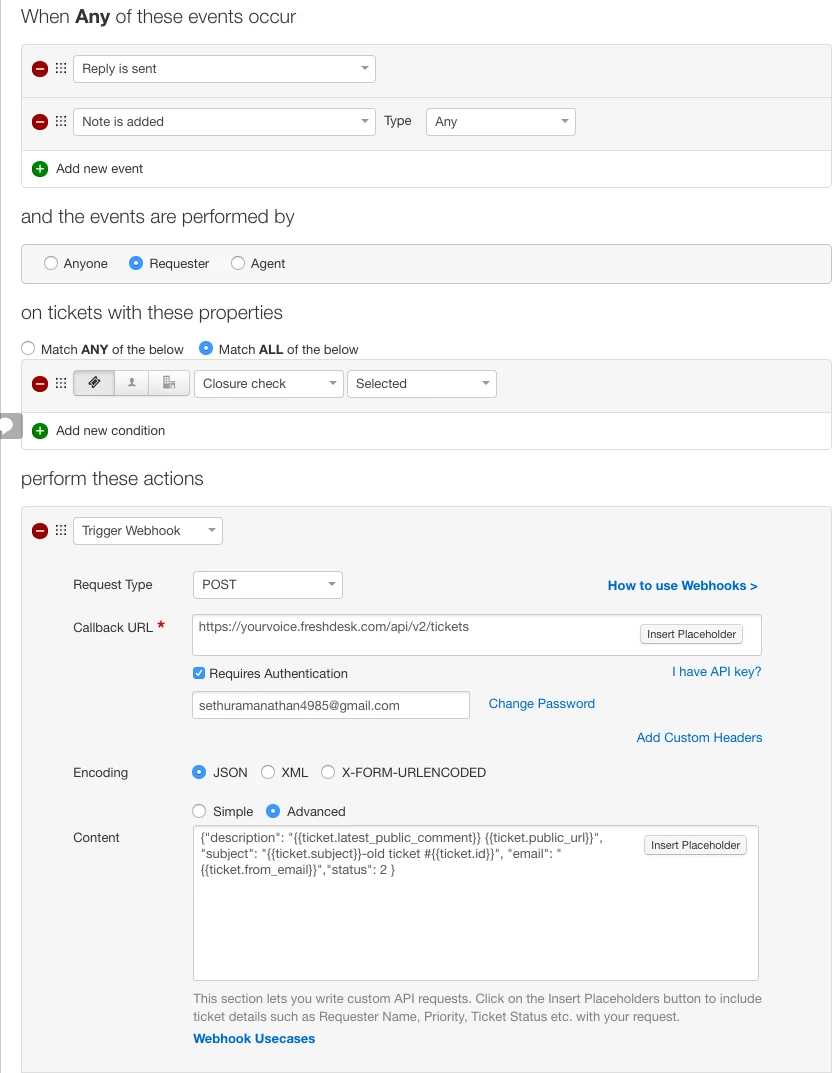Select the company fields building icon

point(169,383)
